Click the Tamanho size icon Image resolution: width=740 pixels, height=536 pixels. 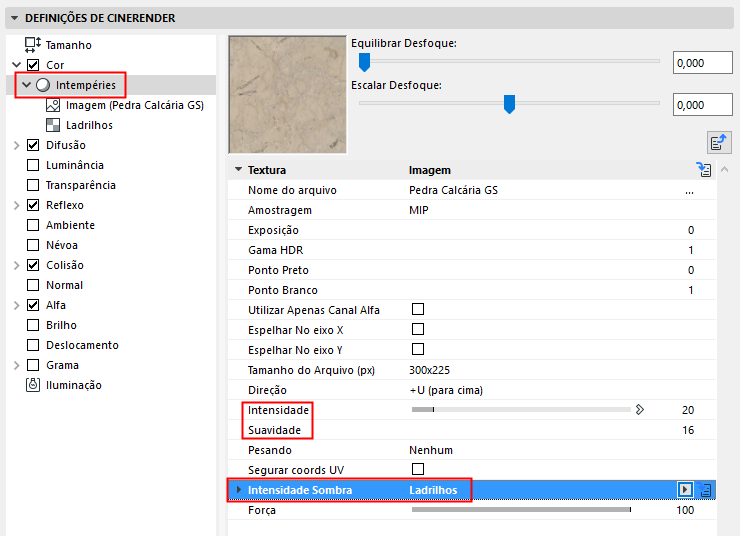[33, 45]
